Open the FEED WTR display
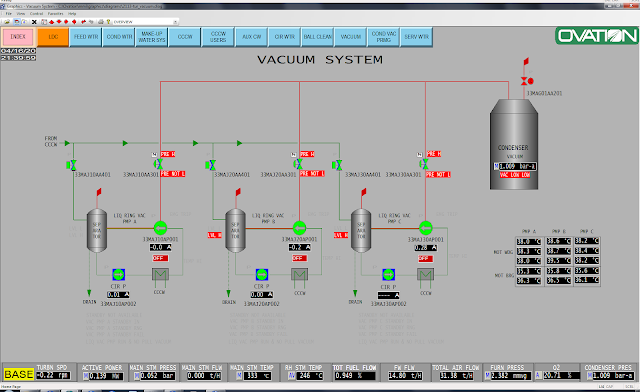 click(x=86, y=37)
